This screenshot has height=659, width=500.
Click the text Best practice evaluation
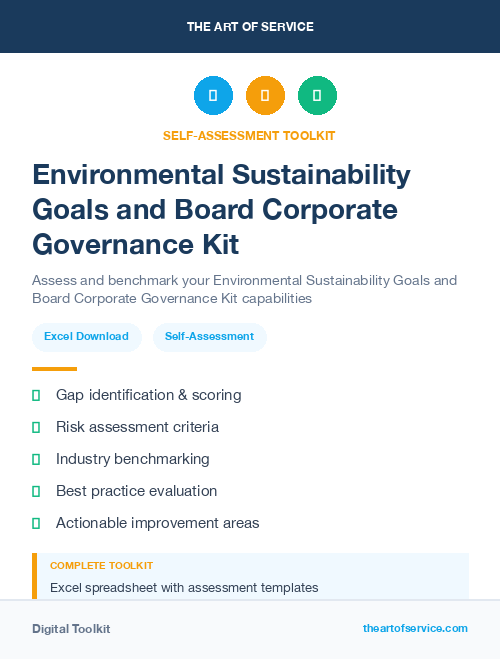click(x=137, y=491)
